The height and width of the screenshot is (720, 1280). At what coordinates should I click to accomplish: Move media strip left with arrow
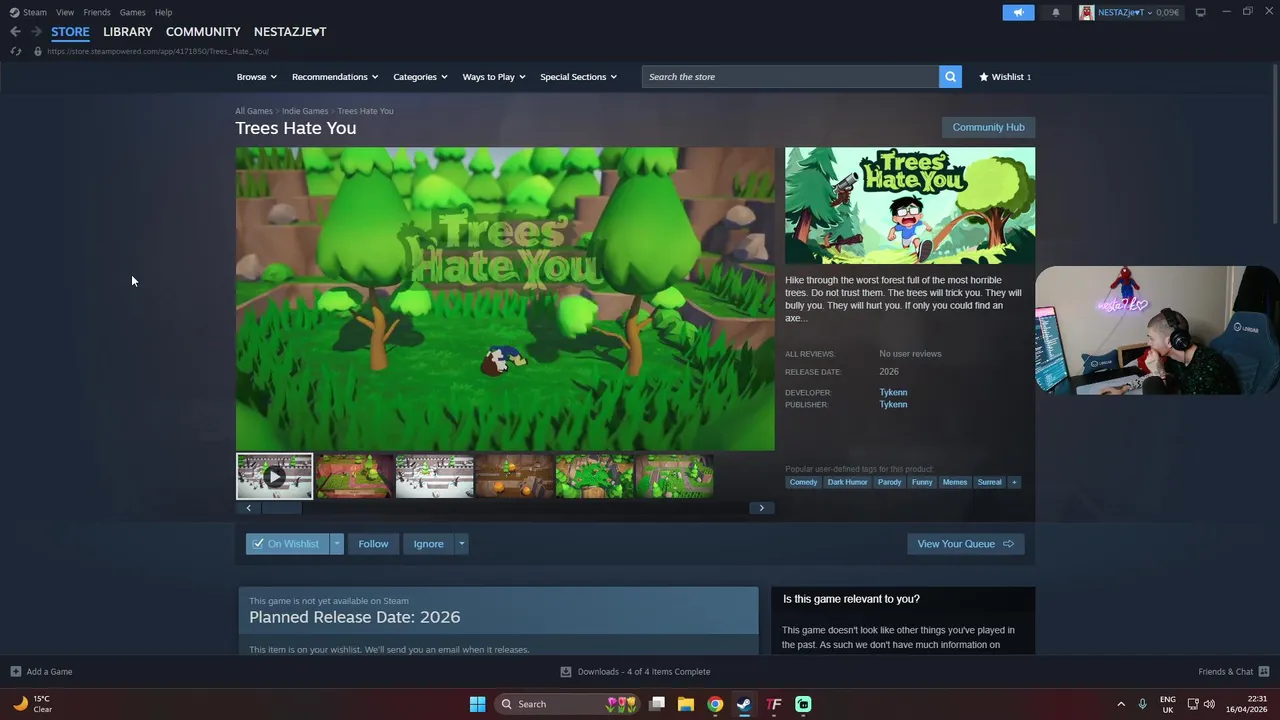pos(249,508)
